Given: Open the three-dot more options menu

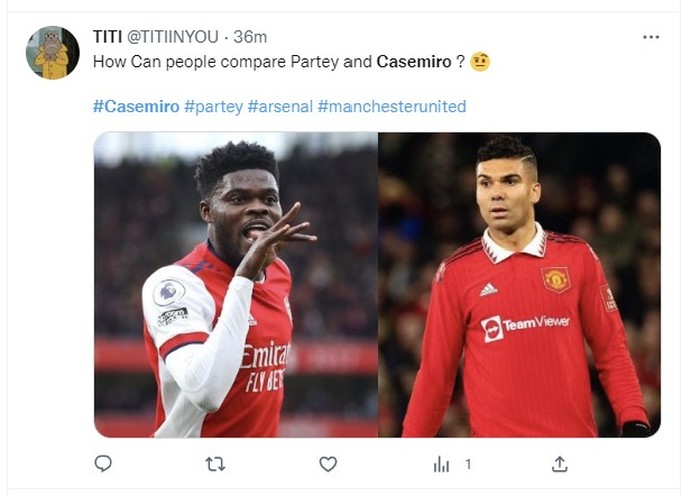Looking at the screenshot, I should coord(651,37).
